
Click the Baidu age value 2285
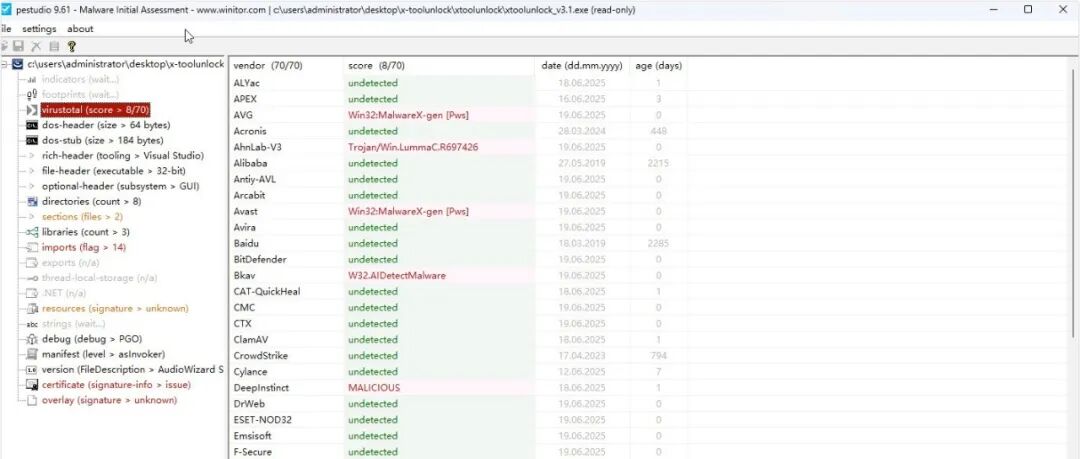[658, 243]
